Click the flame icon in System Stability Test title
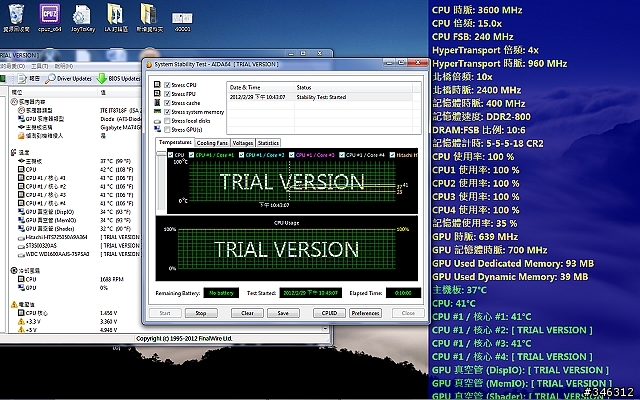Image resolution: width=640 pixels, height=400 pixels. 149,64
